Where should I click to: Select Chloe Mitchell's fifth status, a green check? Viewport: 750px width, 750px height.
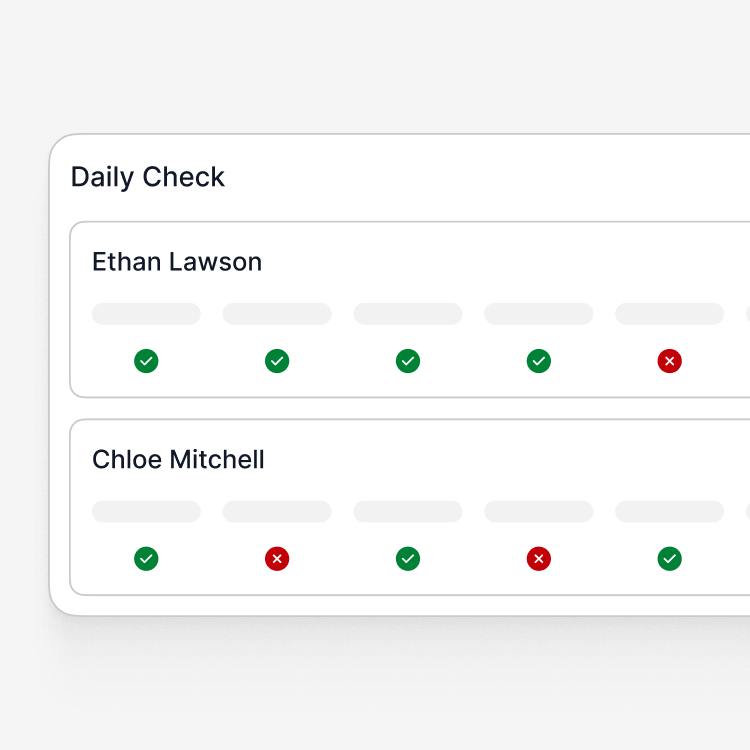670,559
